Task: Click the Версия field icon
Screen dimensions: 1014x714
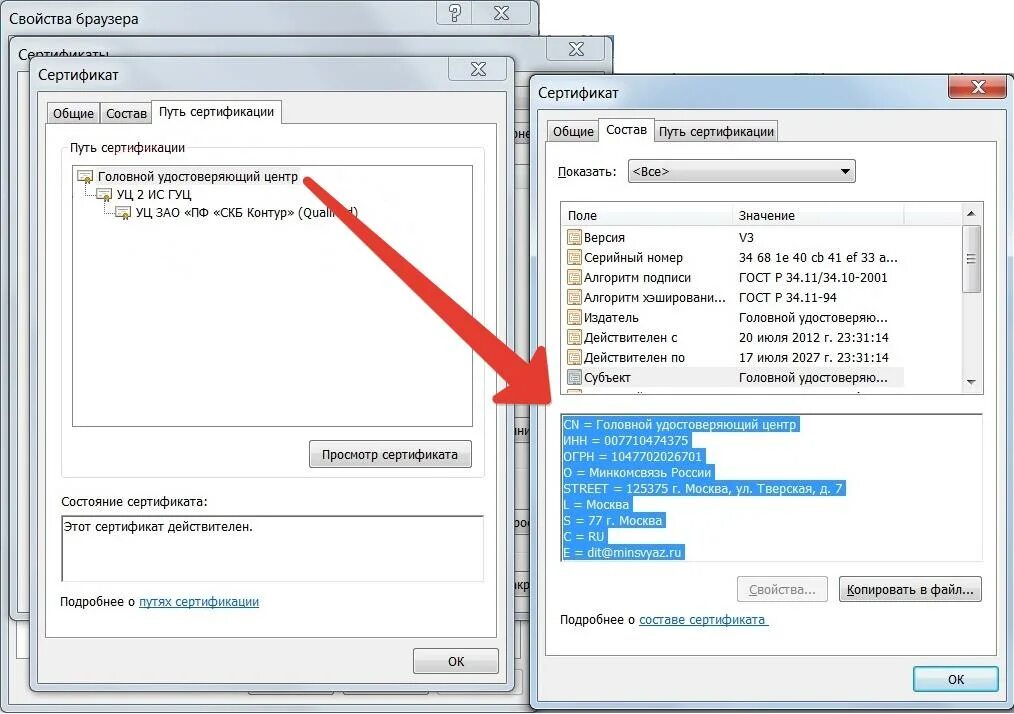Action: 574,237
